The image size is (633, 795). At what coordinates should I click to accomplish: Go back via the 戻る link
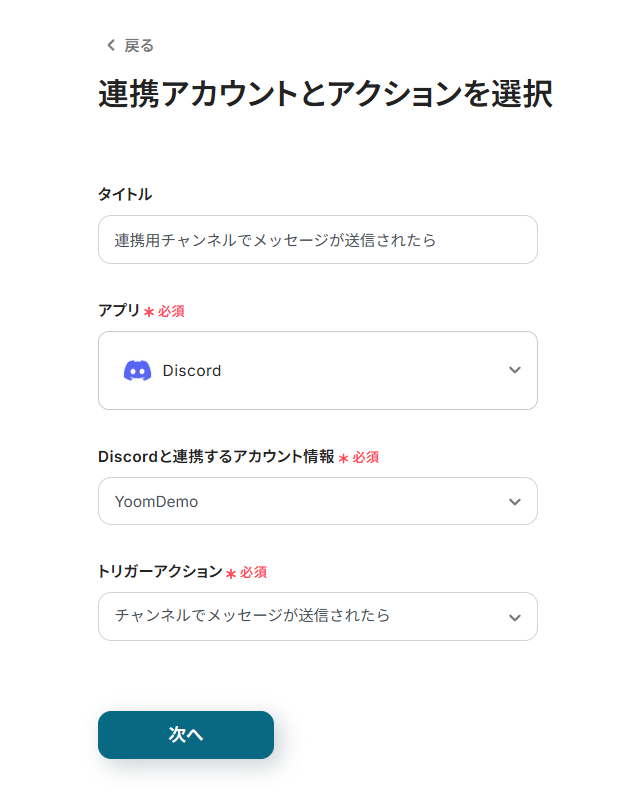click(130, 46)
